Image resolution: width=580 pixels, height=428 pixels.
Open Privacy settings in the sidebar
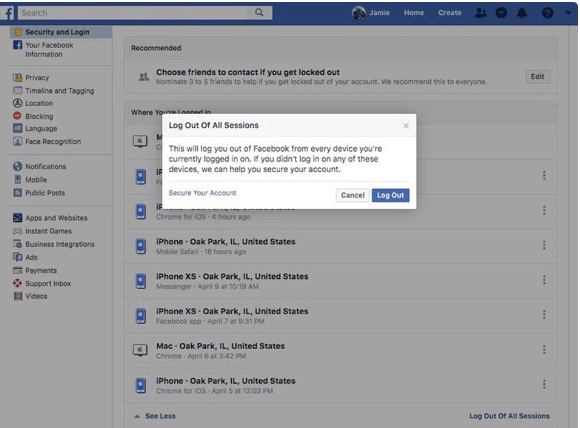click(x=37, y=78)
